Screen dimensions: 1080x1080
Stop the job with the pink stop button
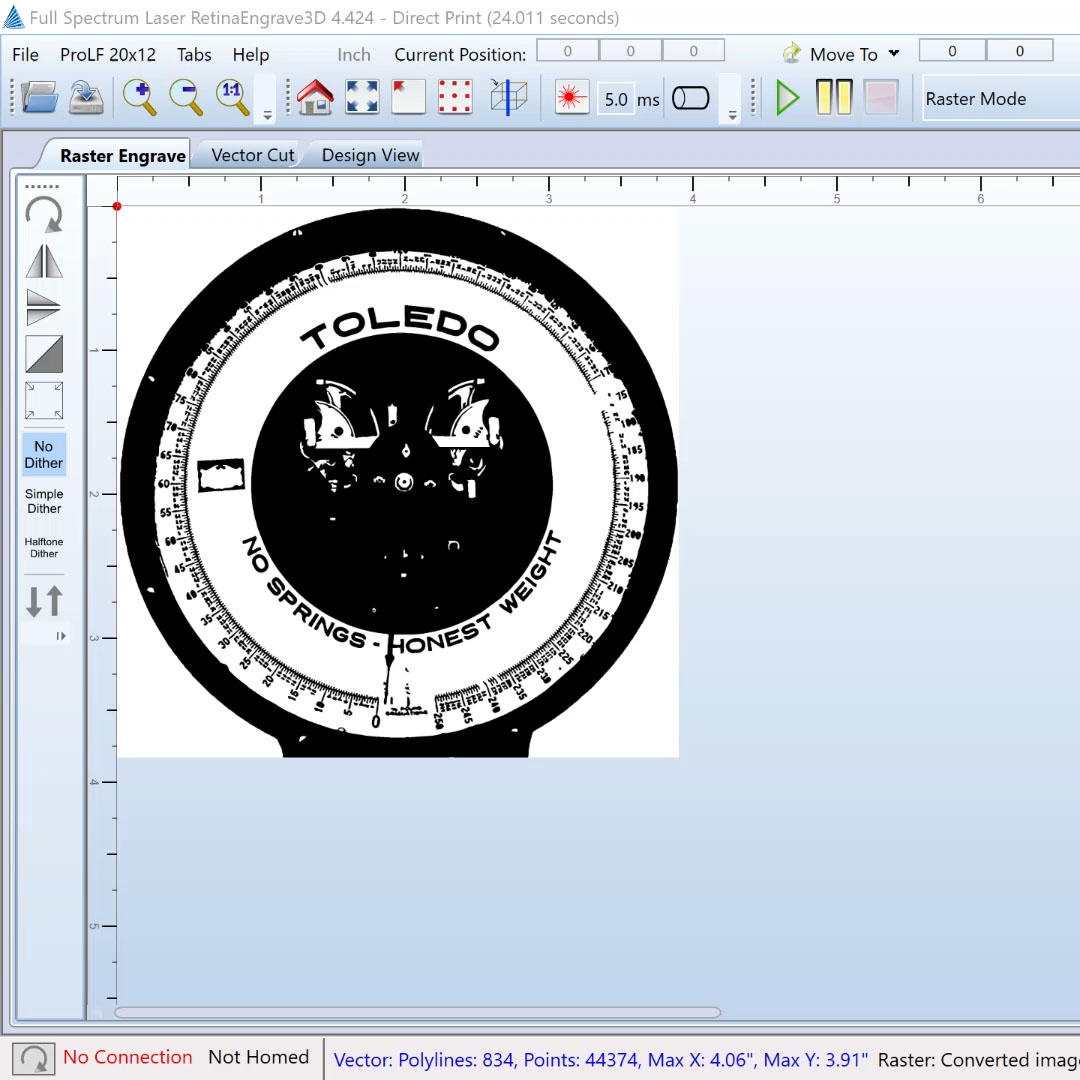click(x=880, y=98)
